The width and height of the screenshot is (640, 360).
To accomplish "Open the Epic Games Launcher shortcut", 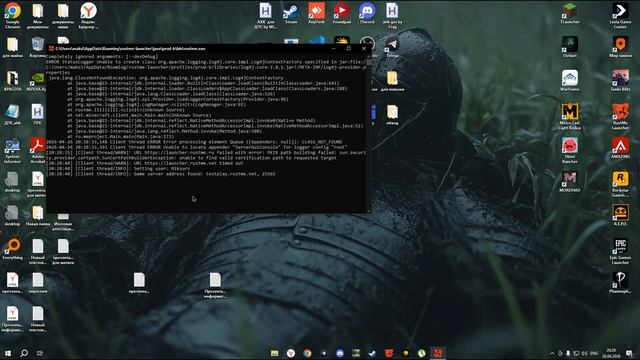I will [620, 251].
